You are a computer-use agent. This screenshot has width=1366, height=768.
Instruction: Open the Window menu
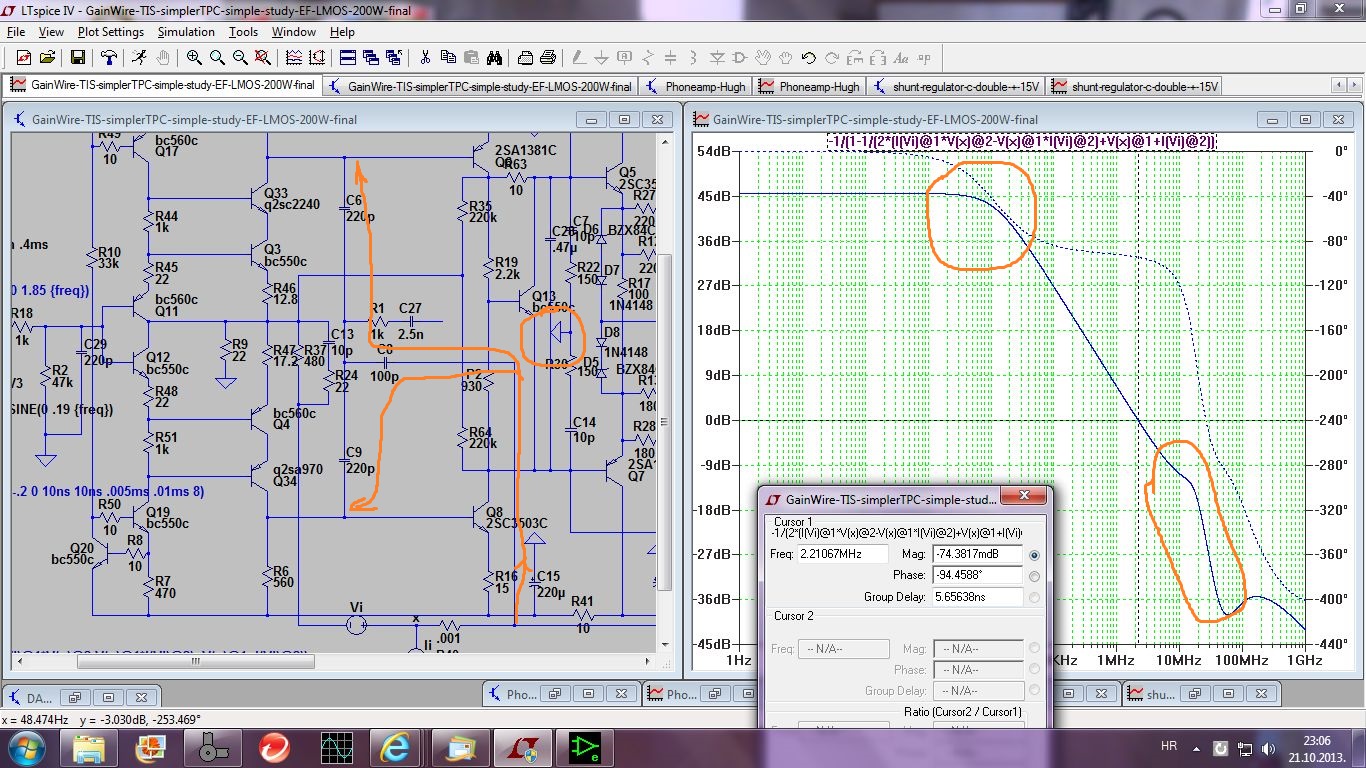point(294,32)
